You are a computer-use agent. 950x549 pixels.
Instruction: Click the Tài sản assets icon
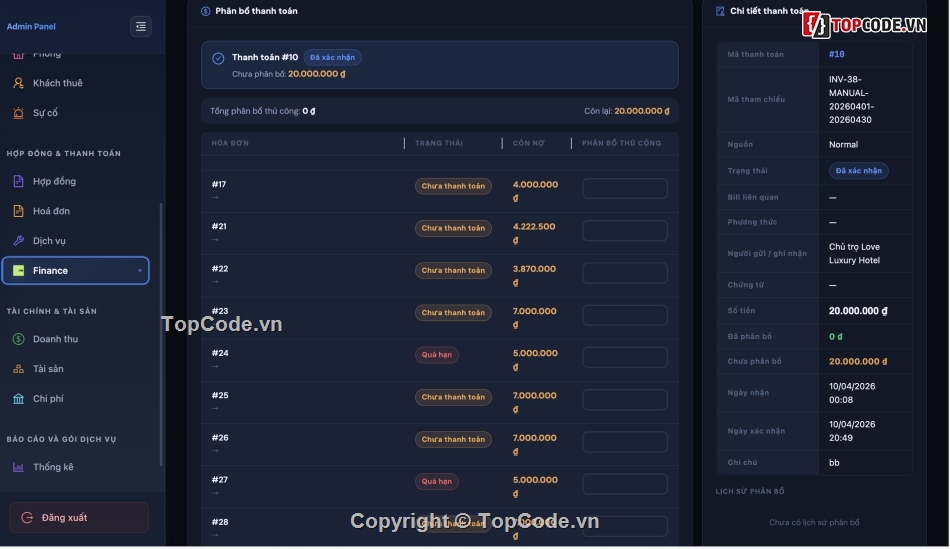point(19,369)
